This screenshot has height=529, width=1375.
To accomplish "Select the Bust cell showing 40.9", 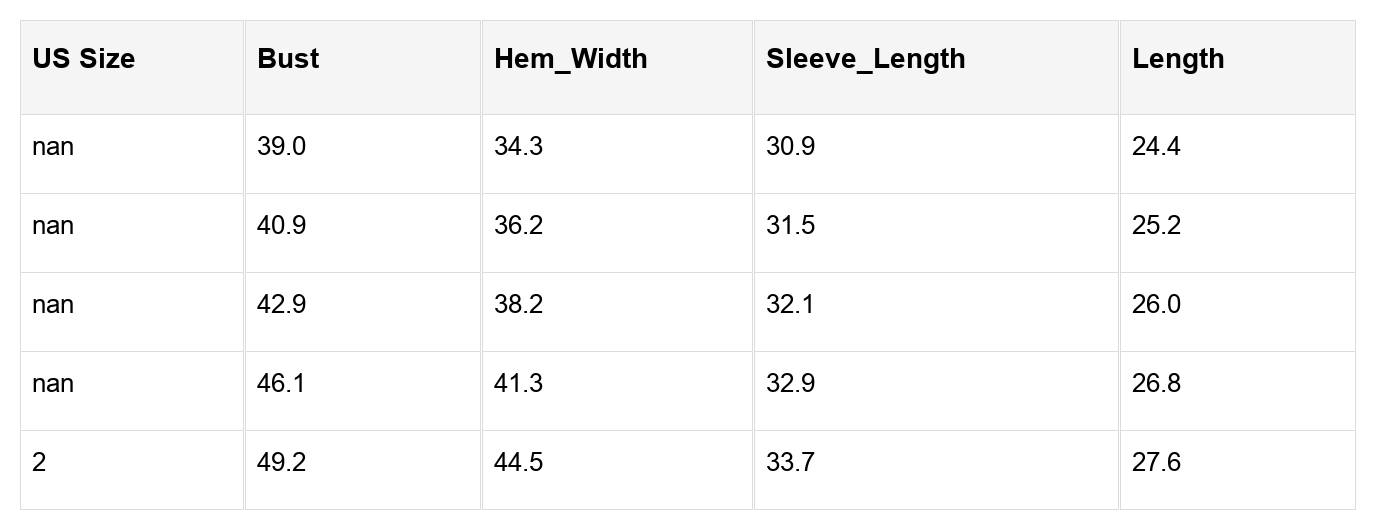I will click(x=282, y=226).
